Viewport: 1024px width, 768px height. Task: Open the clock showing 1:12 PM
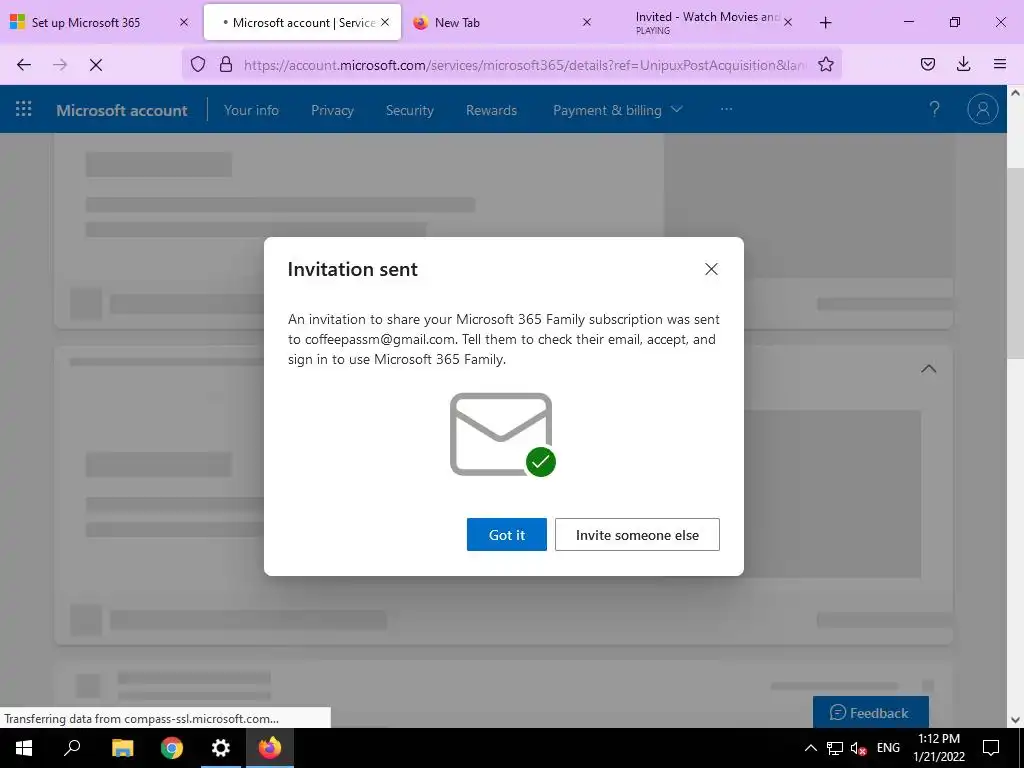point(939,748)
